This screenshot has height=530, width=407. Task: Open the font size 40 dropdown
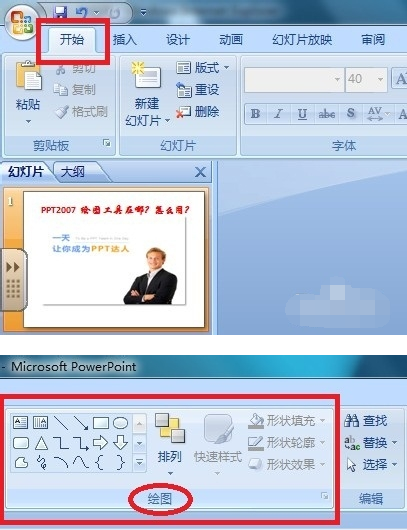click(380, 79)
